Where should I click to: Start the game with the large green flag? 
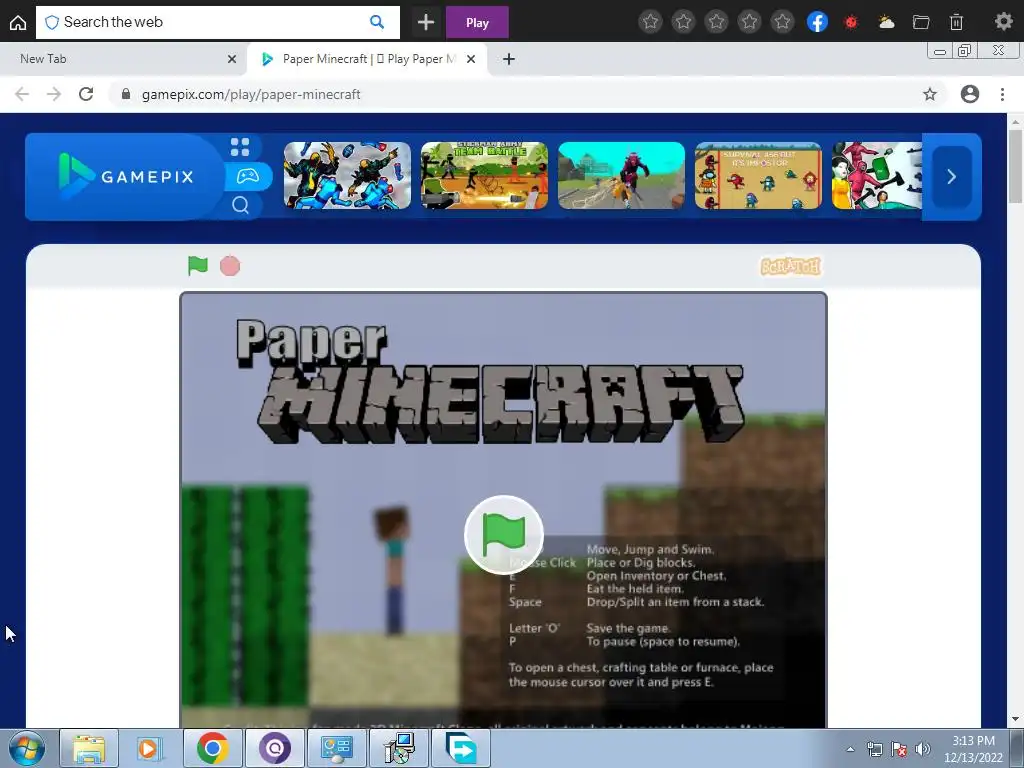click(504, 535)
